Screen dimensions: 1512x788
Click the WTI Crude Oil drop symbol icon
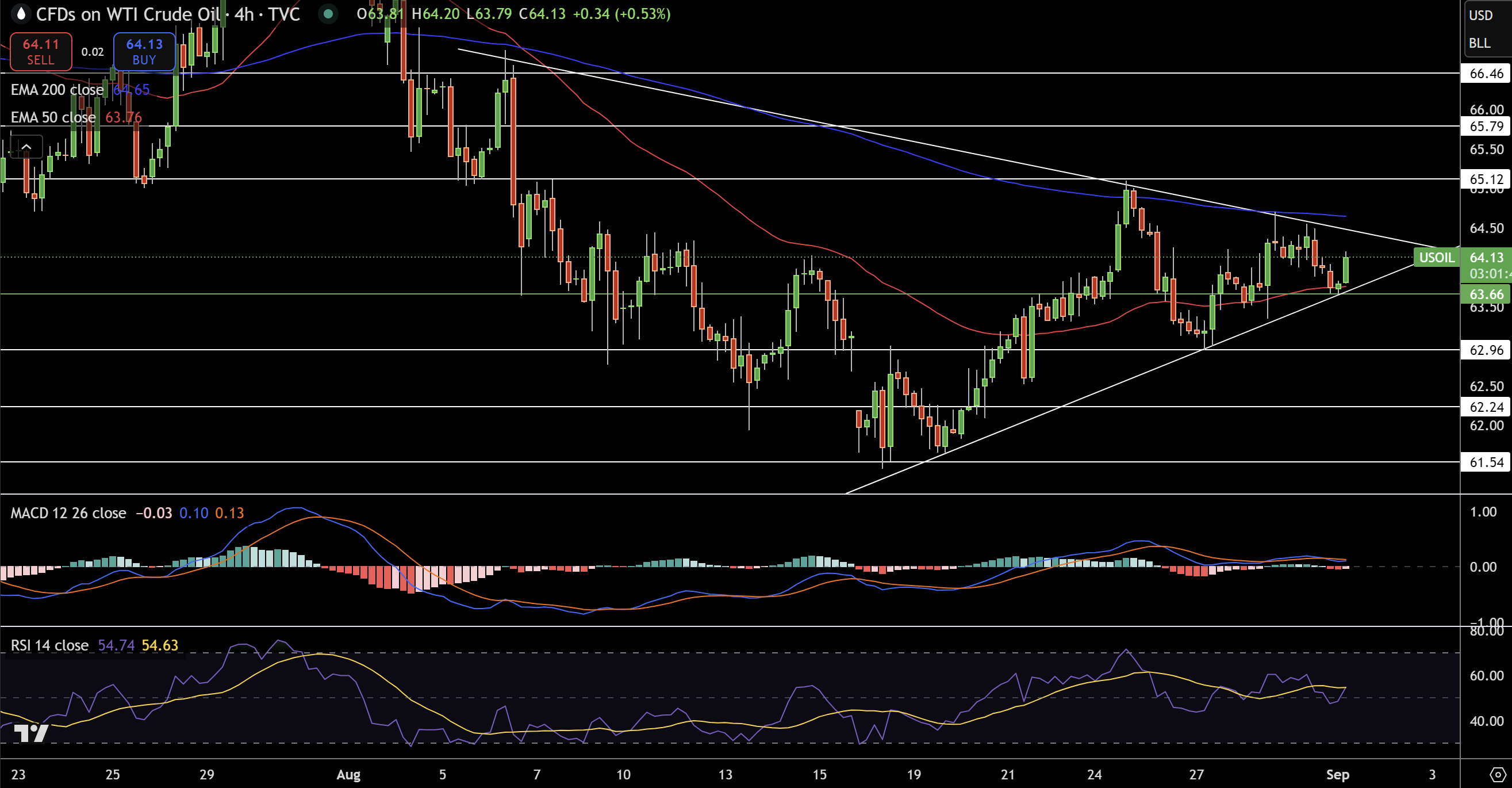pyautogui.click(x=21, y=13)
